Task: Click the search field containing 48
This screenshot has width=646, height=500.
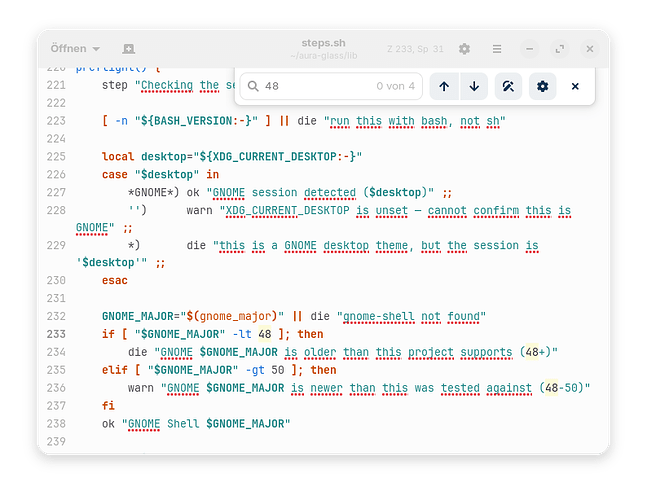Action: [331, 86]
